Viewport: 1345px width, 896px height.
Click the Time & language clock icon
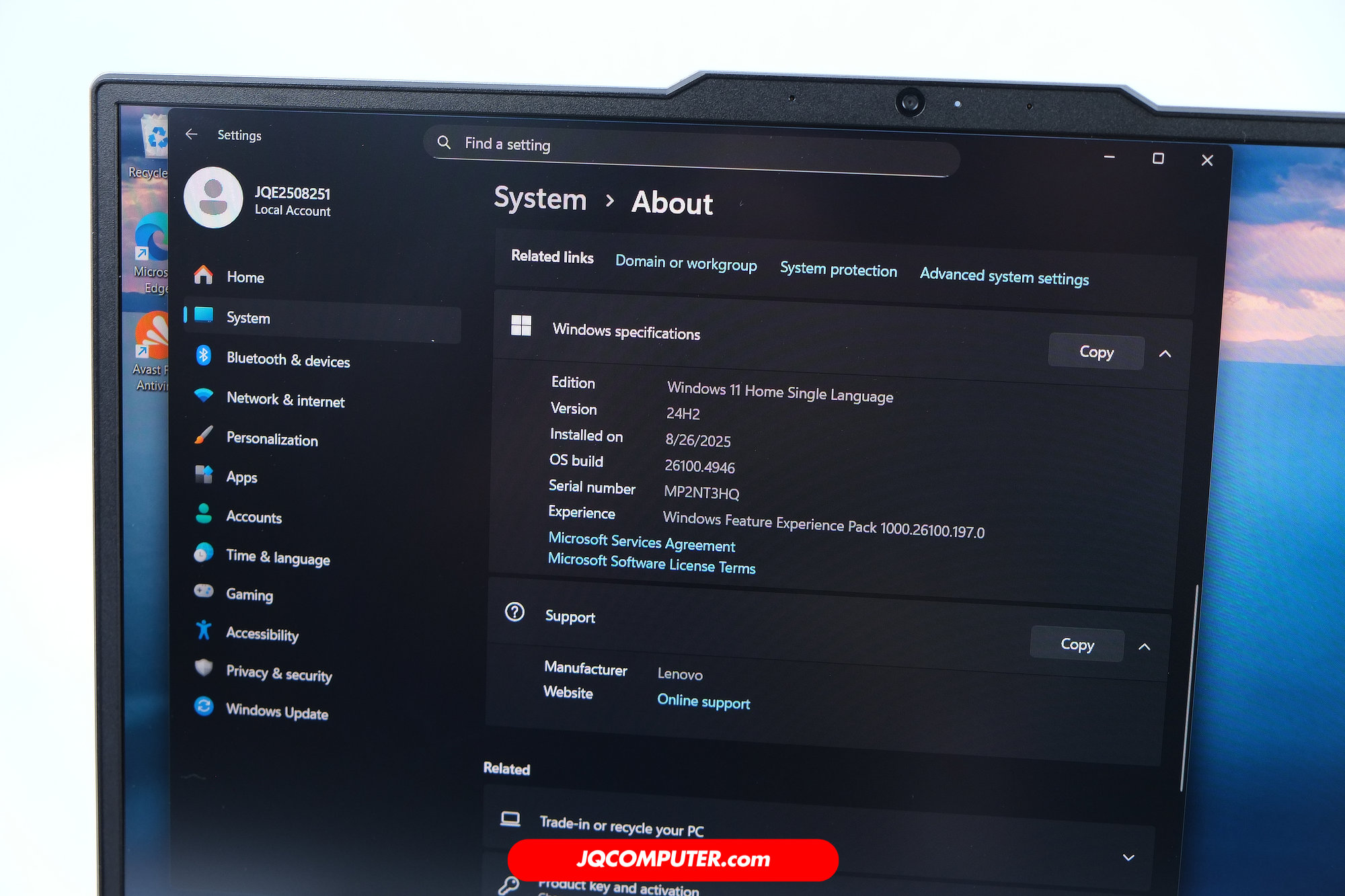tap(203, 553)
